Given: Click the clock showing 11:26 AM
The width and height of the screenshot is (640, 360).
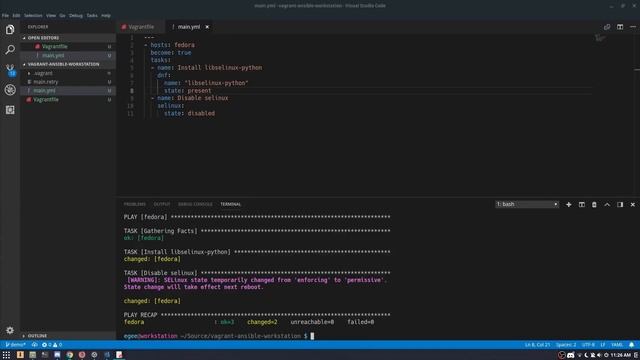Looking at the screenshot, I should 621,355.
